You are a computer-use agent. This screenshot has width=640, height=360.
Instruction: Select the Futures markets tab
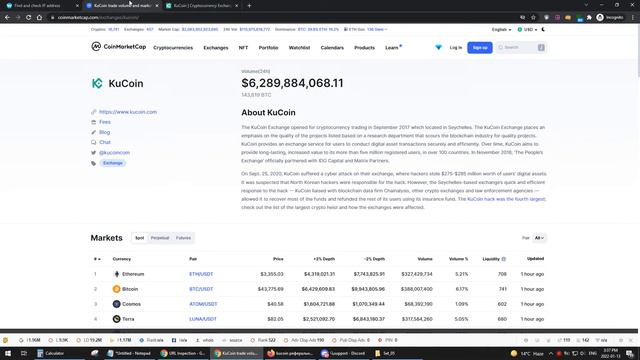(x=183, y=238)
